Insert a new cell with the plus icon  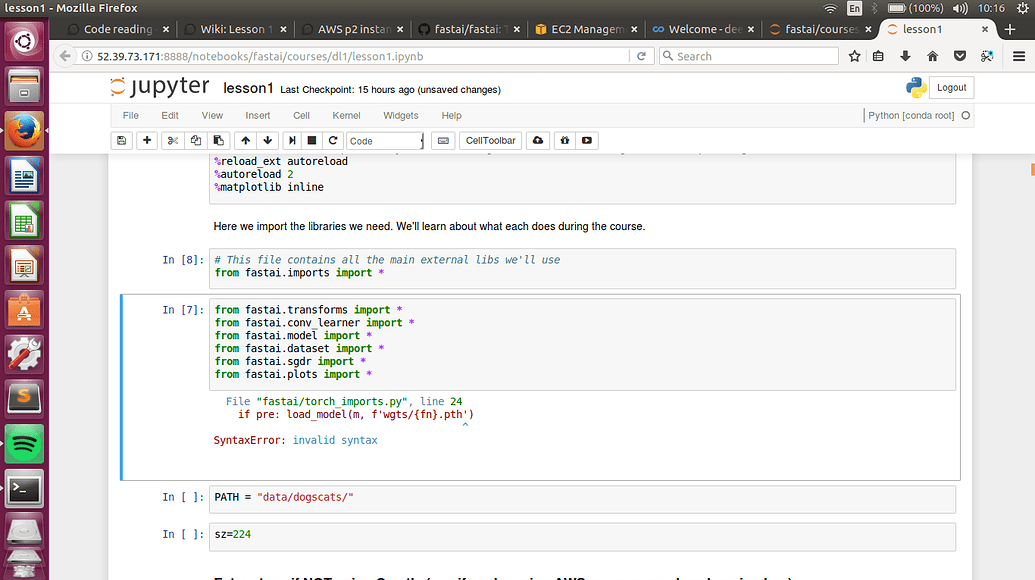coord(147,141)
